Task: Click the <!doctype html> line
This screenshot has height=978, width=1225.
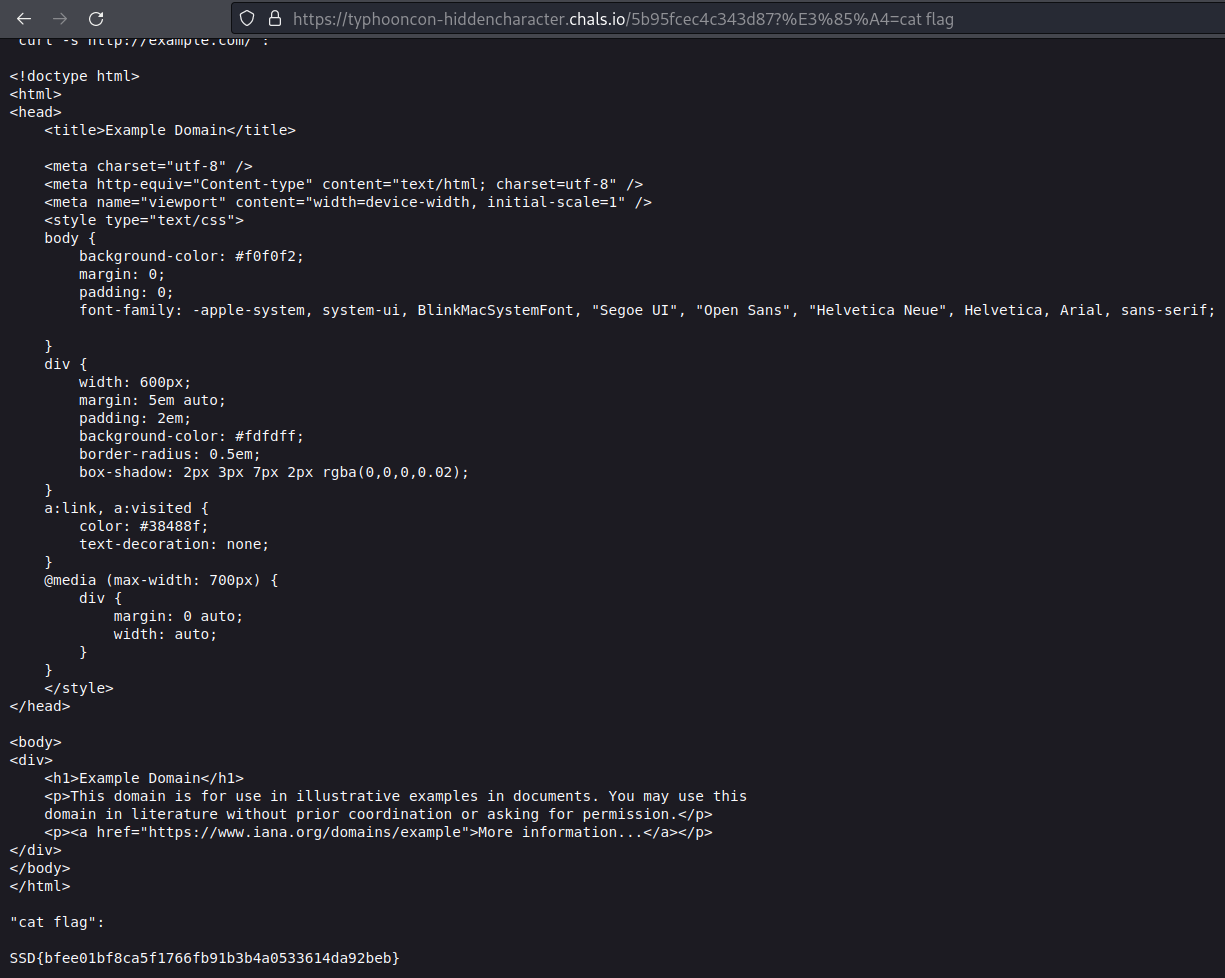Action: click(74, 76)
